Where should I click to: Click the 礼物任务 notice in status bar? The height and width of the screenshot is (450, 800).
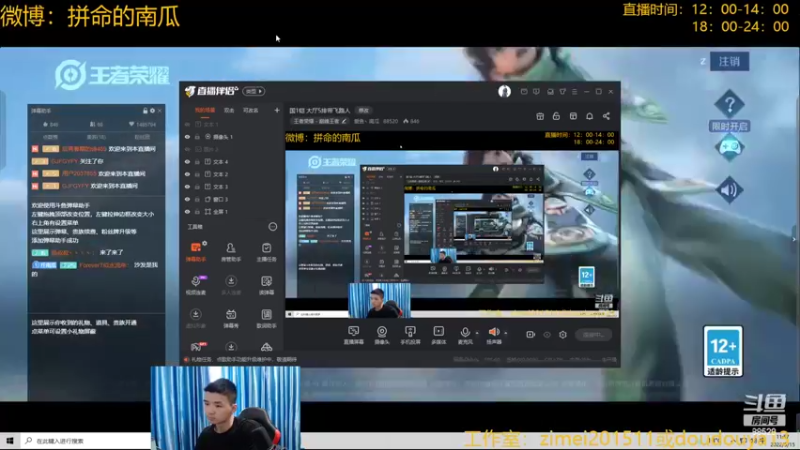[240, 360]
